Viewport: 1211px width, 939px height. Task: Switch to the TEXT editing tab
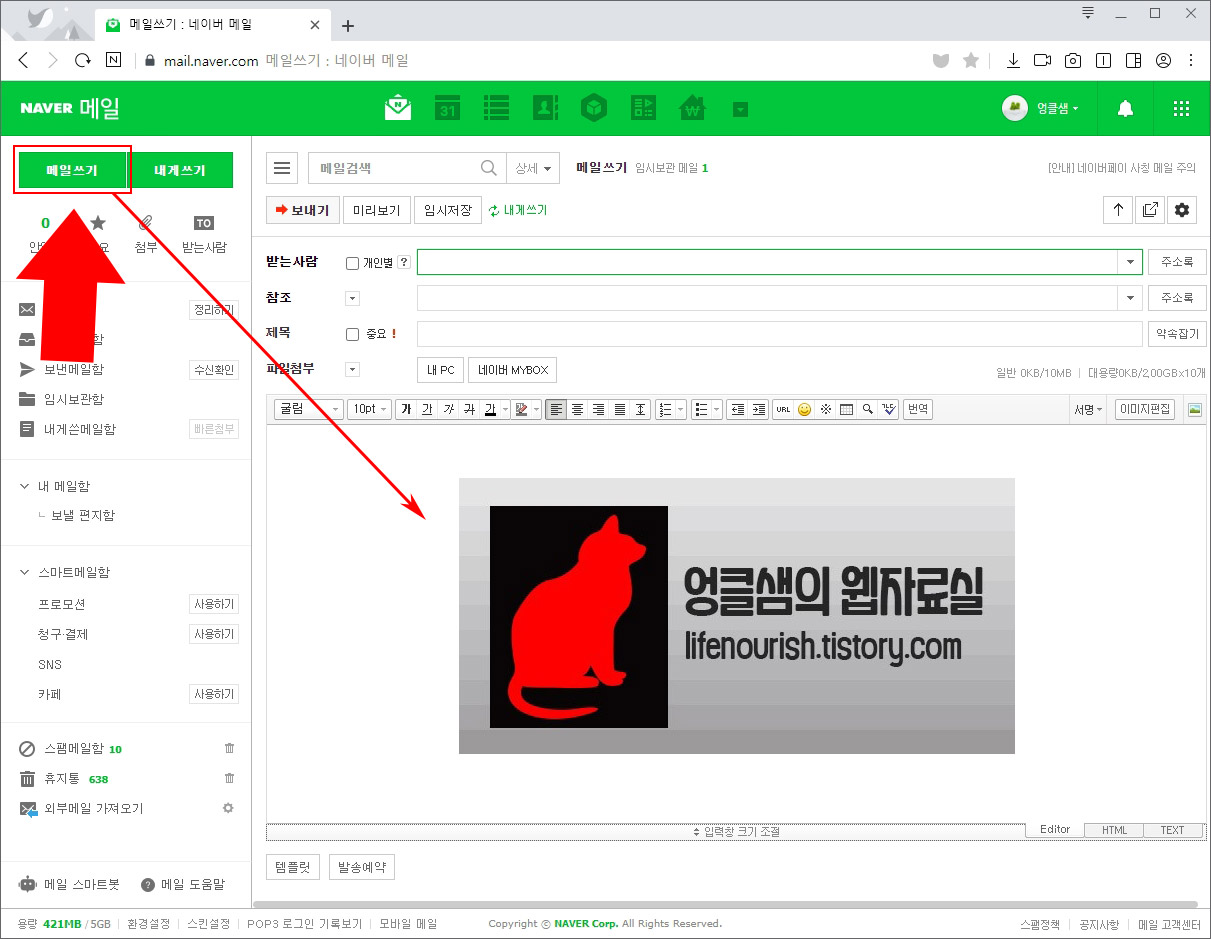[1171, 829]
